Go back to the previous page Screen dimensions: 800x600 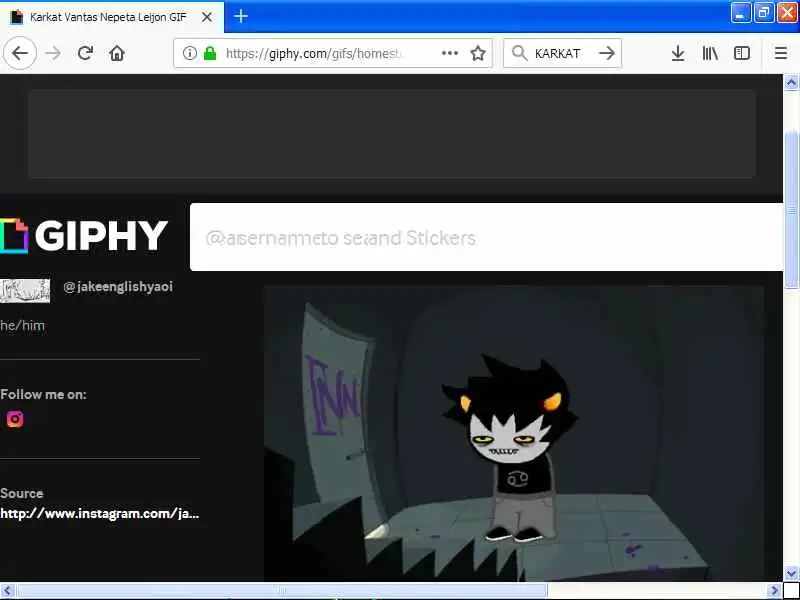[x=20, y=53]
